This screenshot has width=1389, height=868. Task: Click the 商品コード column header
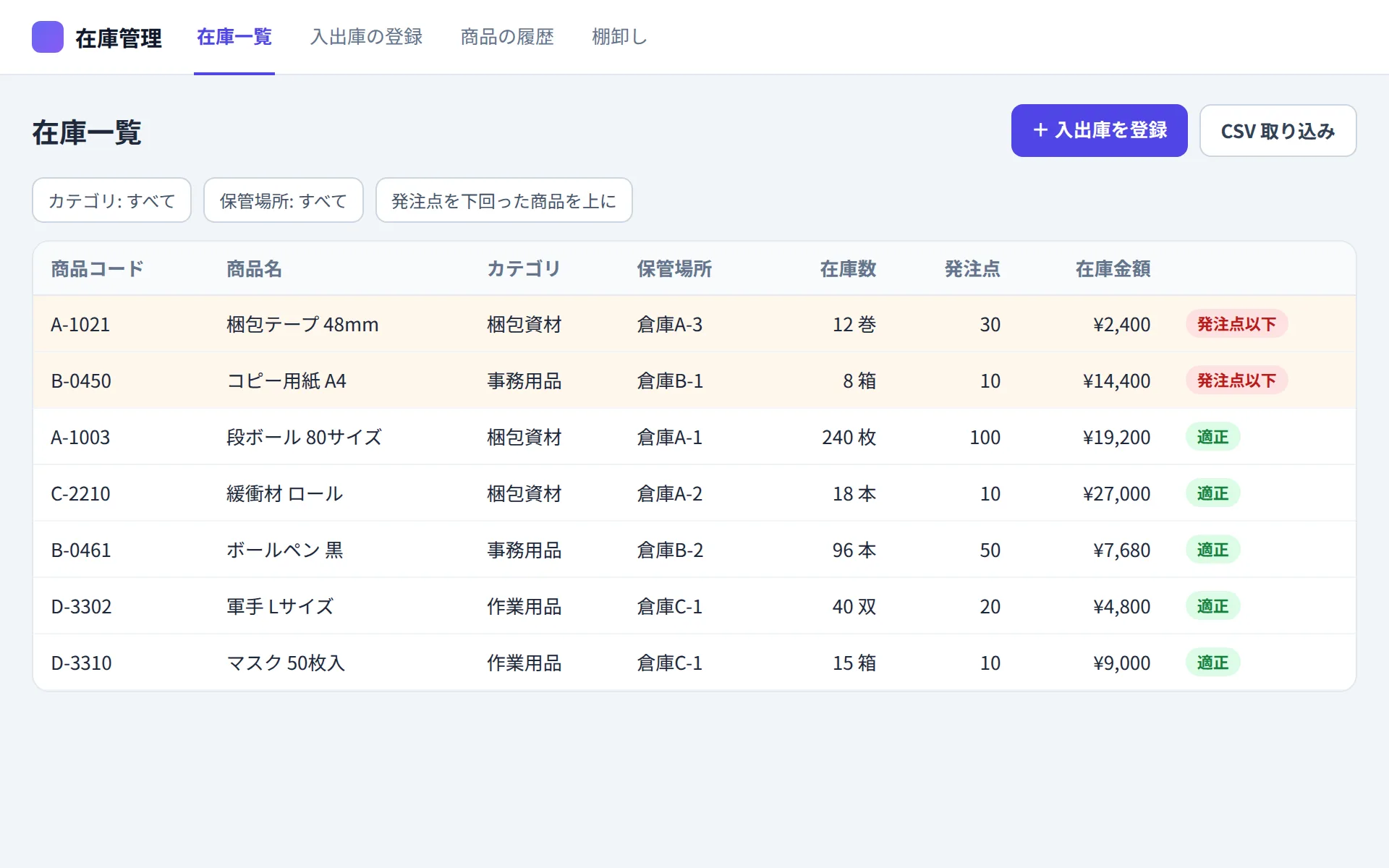pyautogui.click(x=97, y=269)
